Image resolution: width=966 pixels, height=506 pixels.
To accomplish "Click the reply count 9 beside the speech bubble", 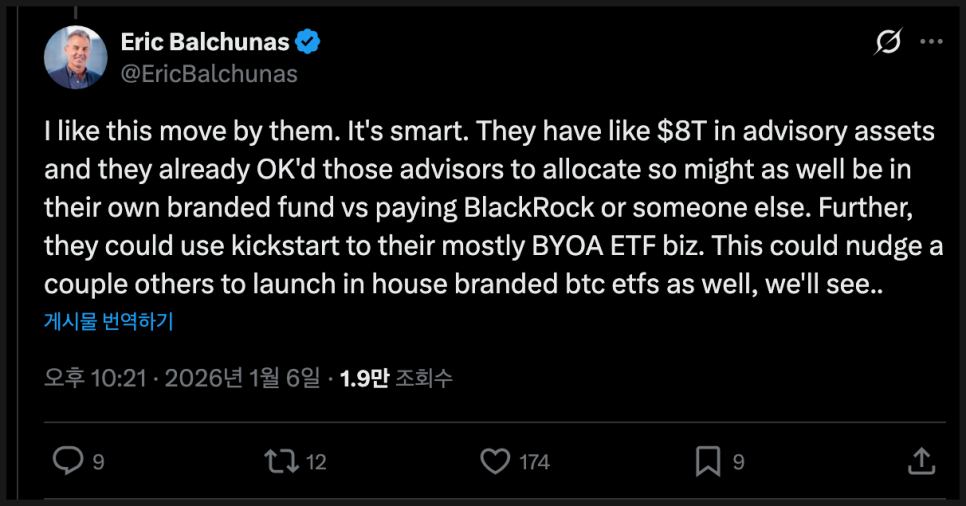I will (x=98, y=461).
